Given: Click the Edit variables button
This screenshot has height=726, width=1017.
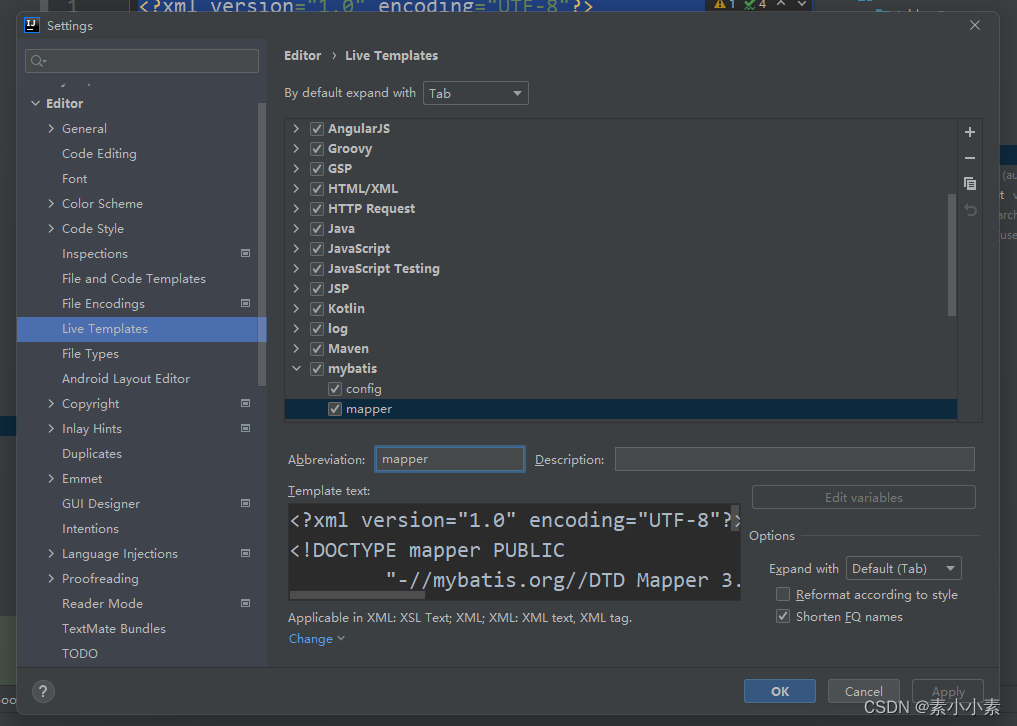Looking at the screenshot, I should pos(863,497).
